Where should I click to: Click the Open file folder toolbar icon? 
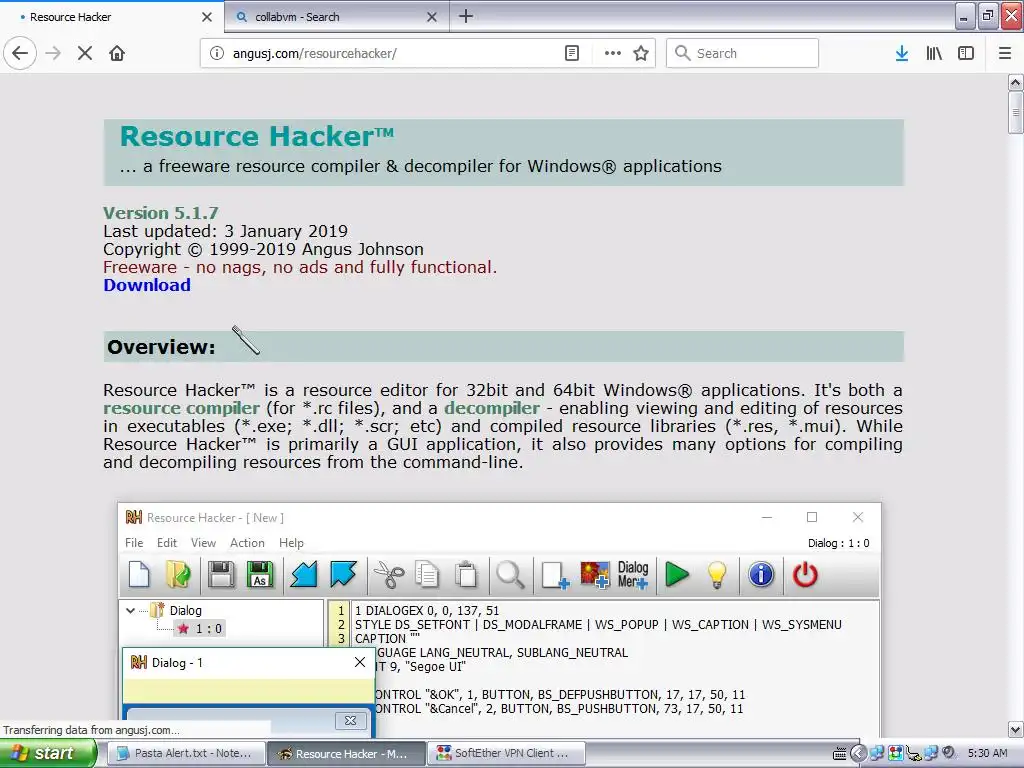tap(178, 575)
